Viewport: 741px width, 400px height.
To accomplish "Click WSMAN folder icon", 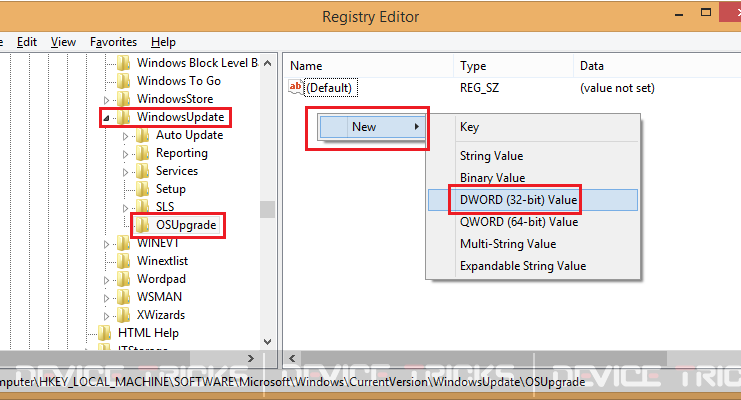I will [x=123, y=297].
